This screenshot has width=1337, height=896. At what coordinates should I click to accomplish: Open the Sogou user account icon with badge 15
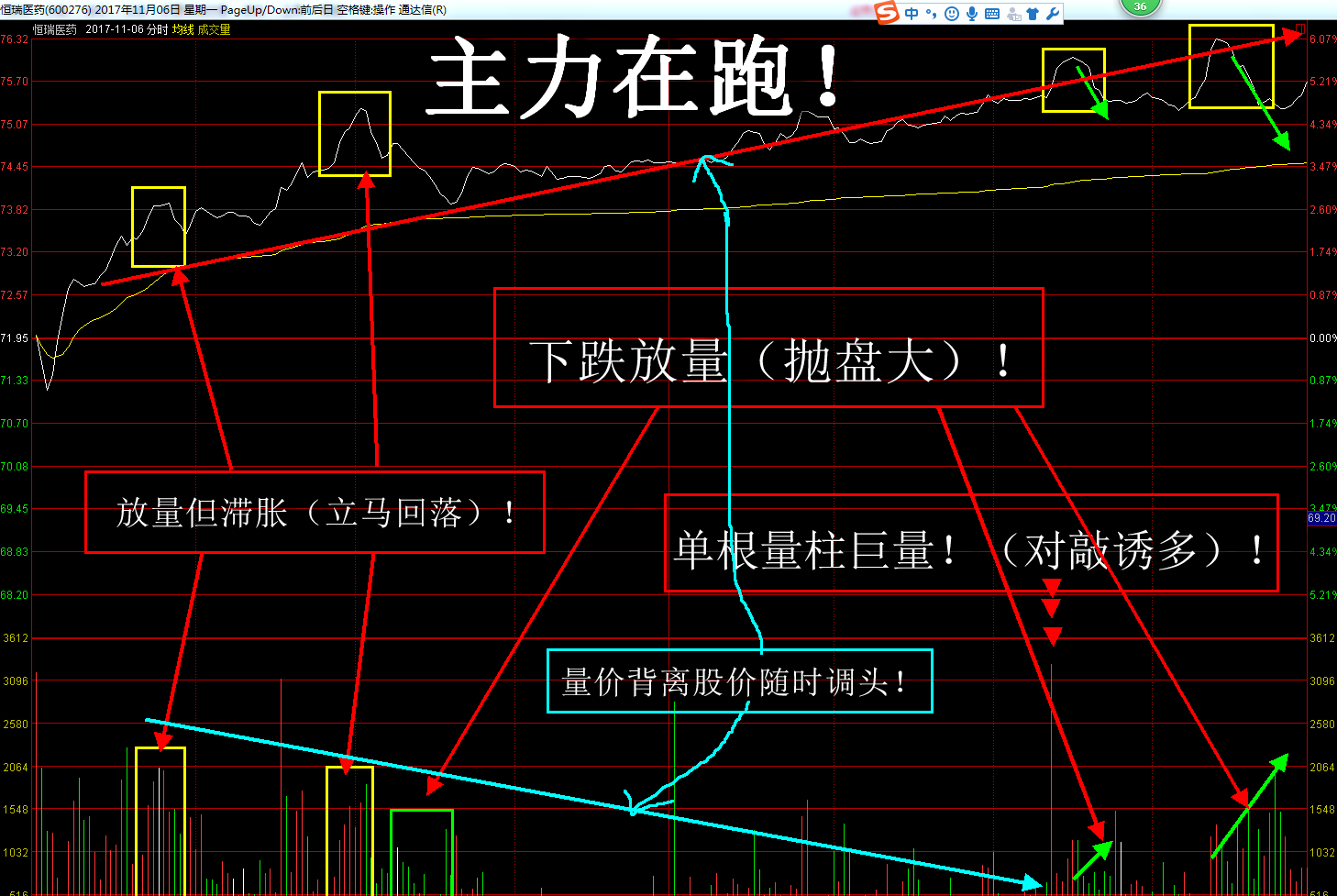pyautogui.click(x=1013, y=14)
